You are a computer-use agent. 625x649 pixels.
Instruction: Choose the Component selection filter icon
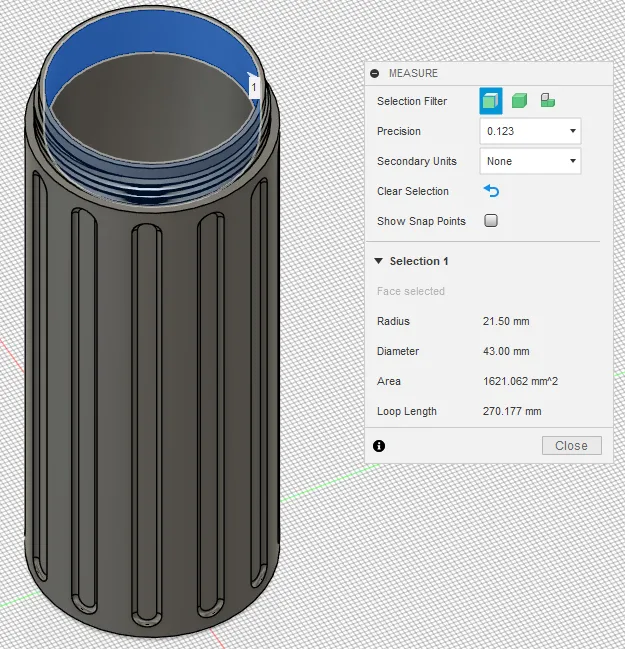click(x=548, y=101)
